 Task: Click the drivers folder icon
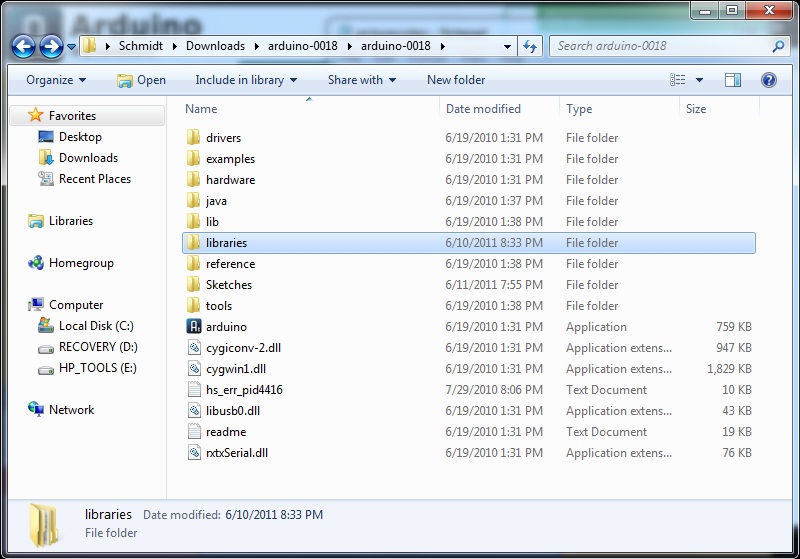point(193,137)
